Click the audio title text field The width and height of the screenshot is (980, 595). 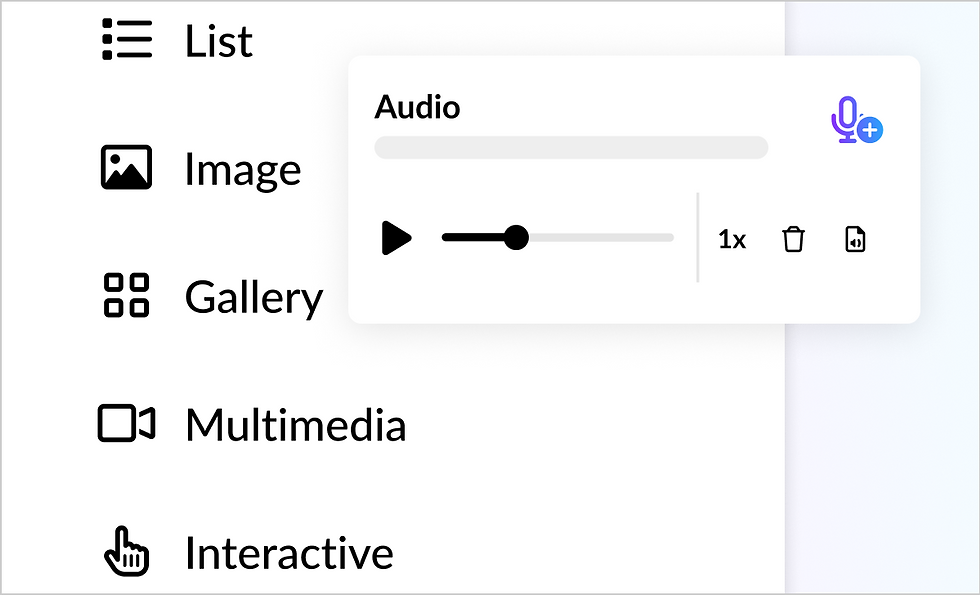click(x=571, y=148)
